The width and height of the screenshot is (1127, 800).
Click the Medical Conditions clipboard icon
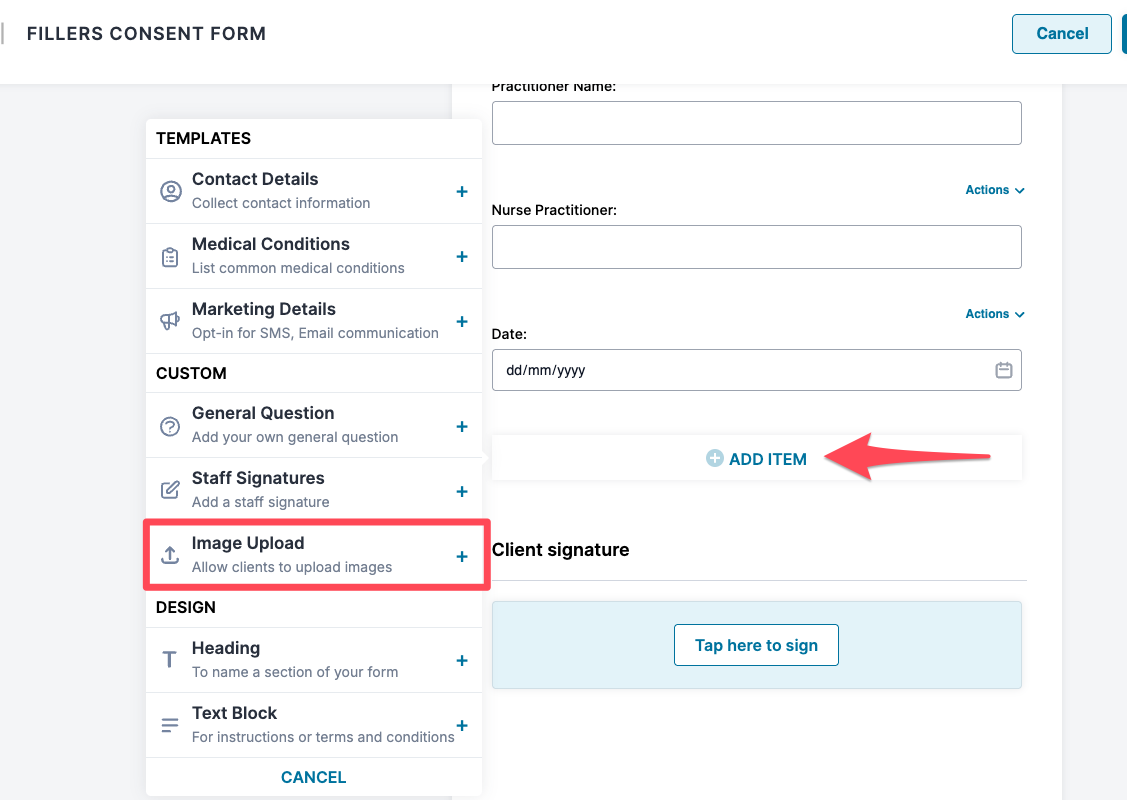tap(171, 256)
